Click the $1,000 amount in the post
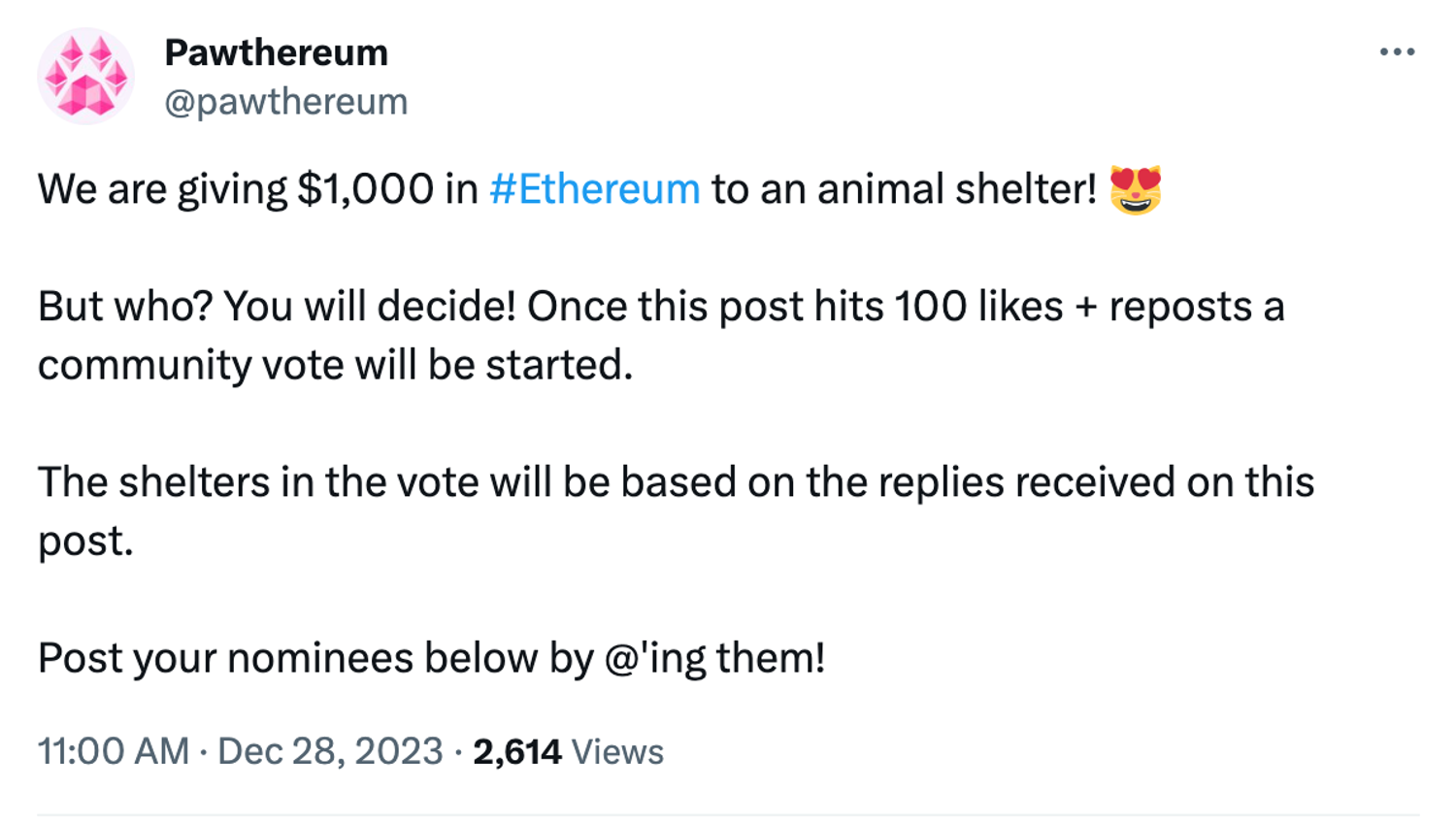The image size is (1456, 823). pyautogui.click(x=365, y=189)
